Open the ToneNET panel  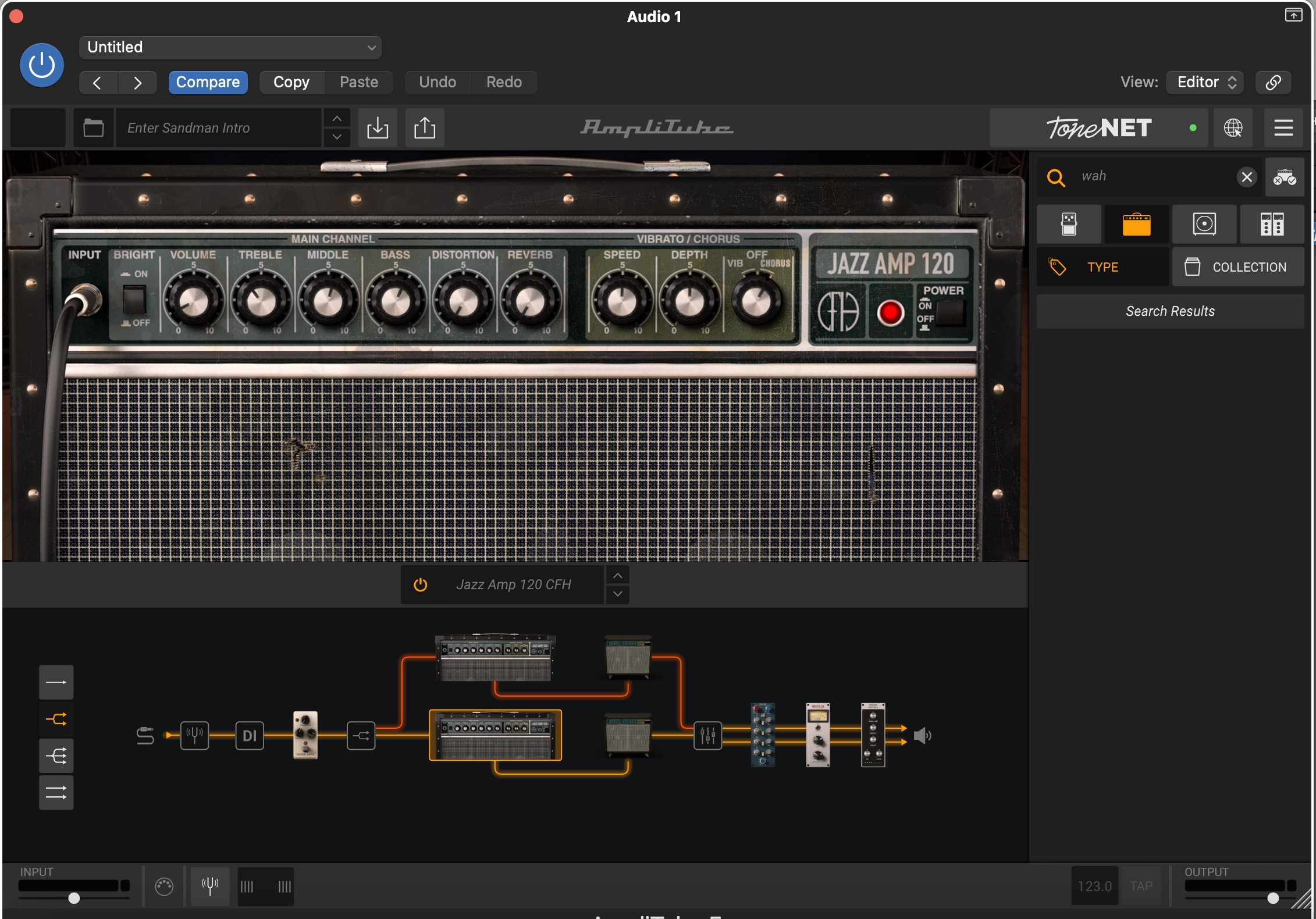coord(1098,127)
